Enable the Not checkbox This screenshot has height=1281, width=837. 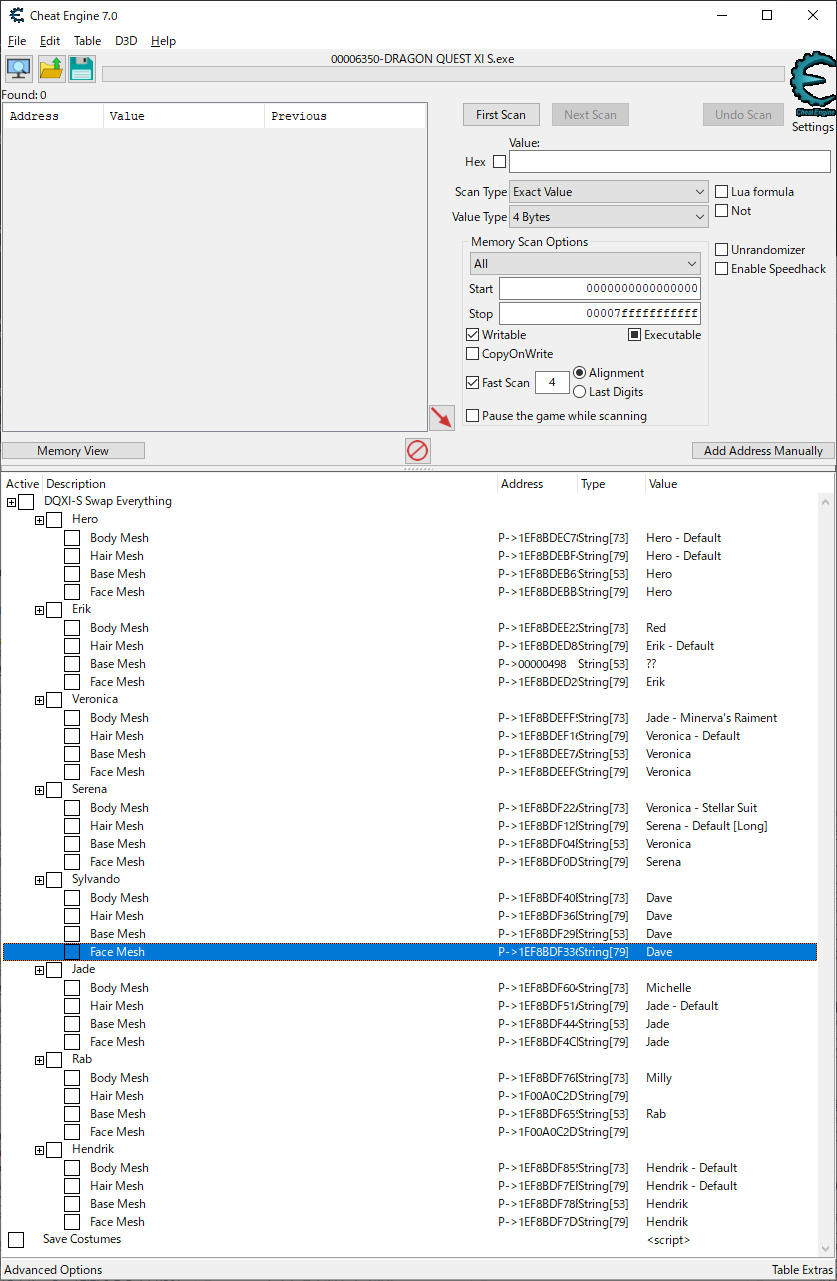pos(722,211)
